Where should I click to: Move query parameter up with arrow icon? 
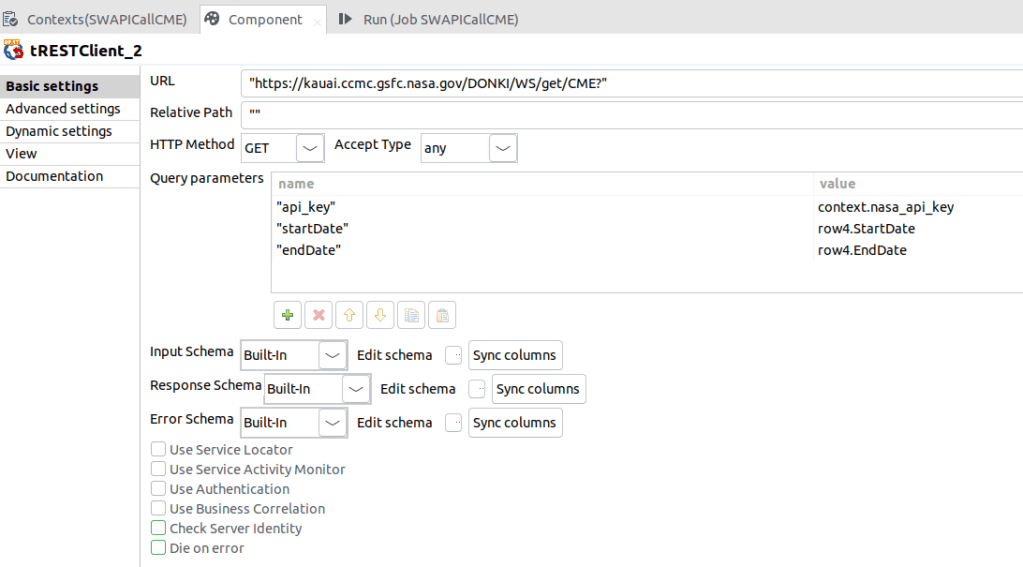[x=350, y=315]
